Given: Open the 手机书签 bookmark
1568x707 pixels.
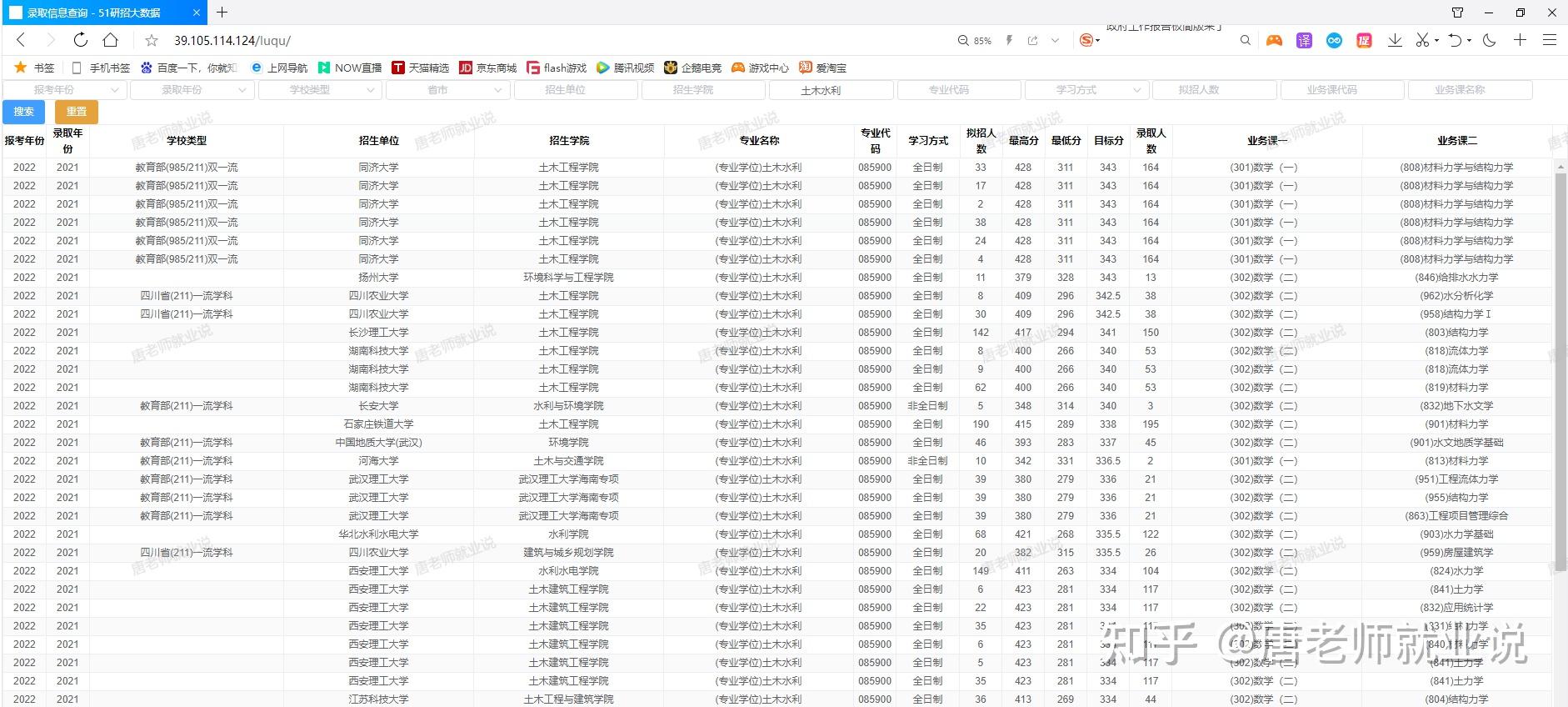Looking at the screenshot, I should (x=101, y=68).
